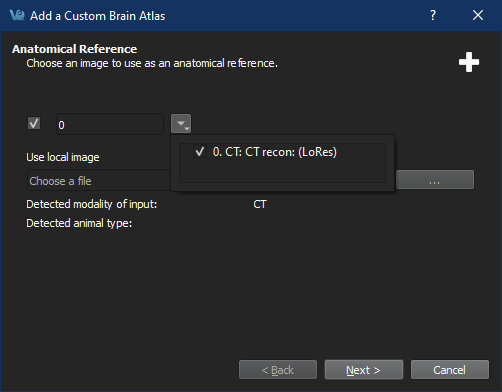Click the Detected modality of input label
This screenshot has width=502, height=392.
[x=92, y=204]
